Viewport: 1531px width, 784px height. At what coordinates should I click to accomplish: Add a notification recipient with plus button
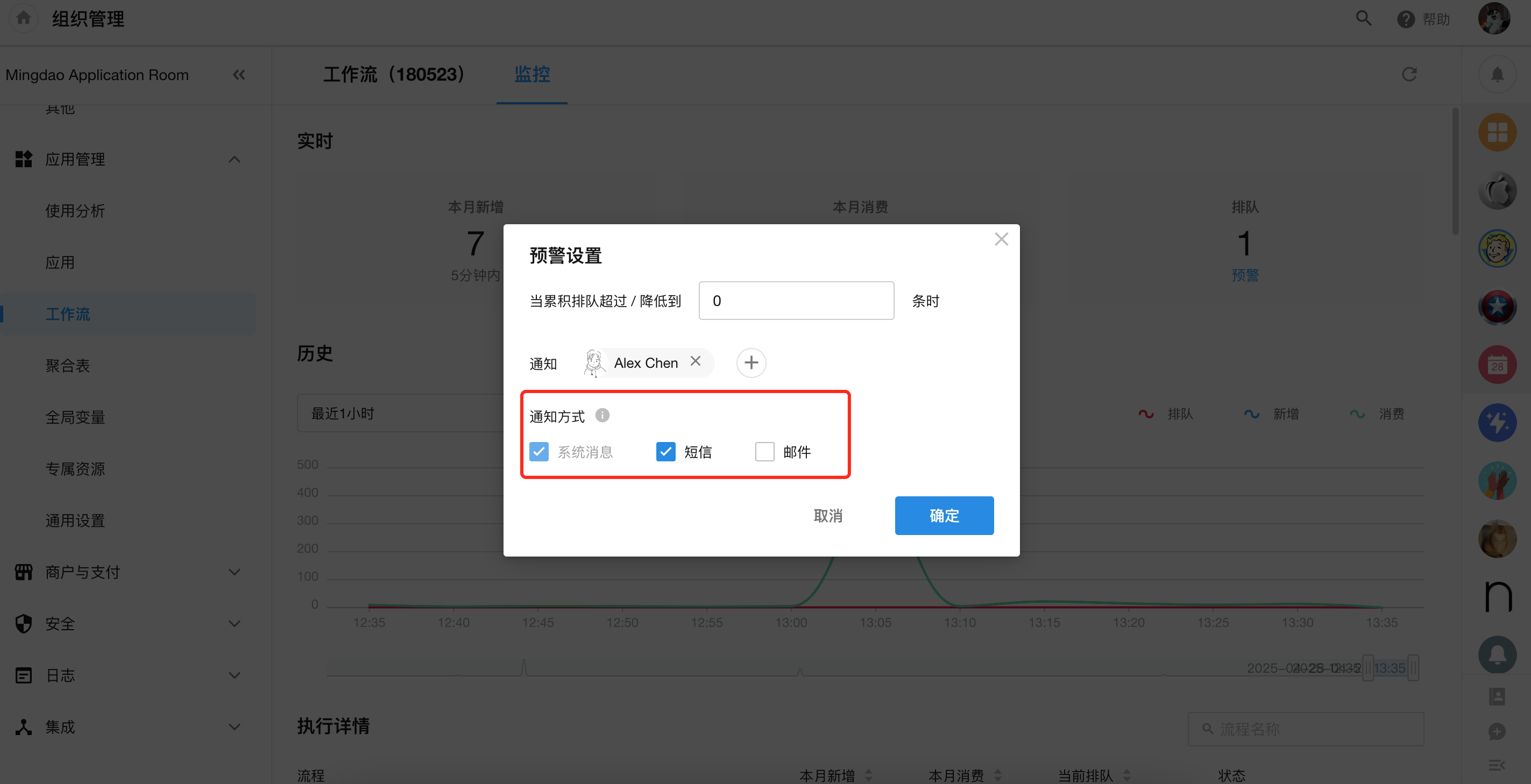(751, 362)
